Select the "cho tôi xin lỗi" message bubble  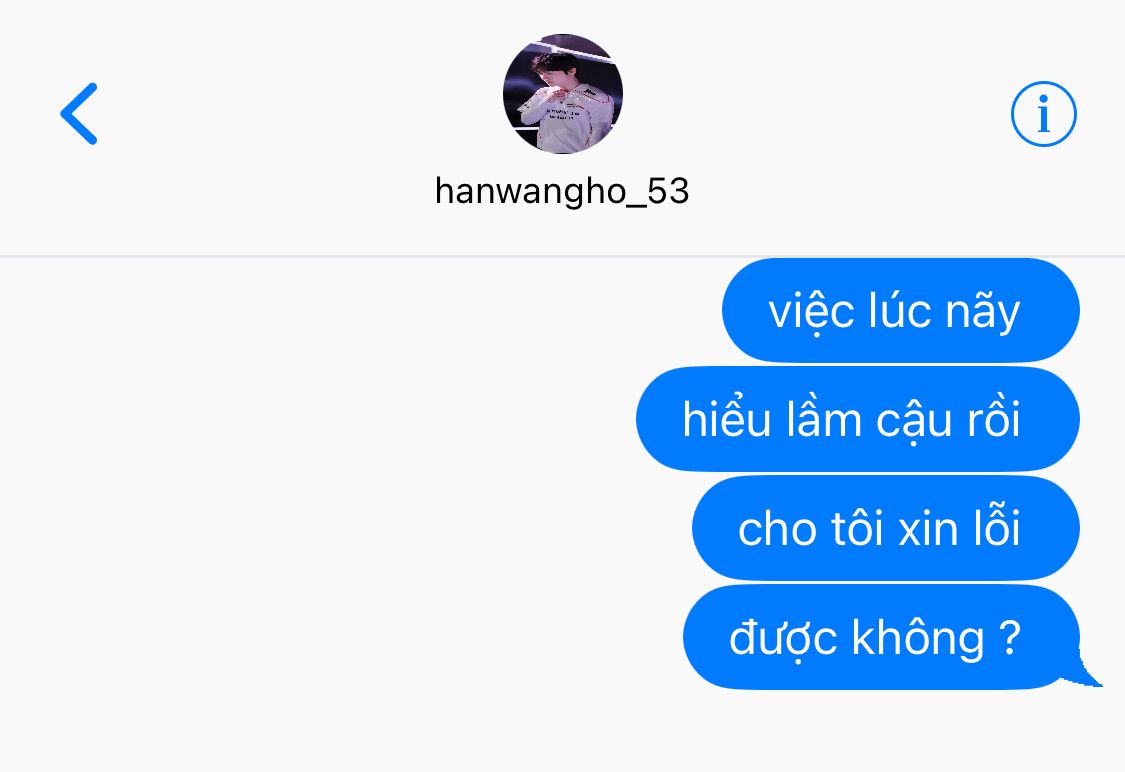pos(885,528)
